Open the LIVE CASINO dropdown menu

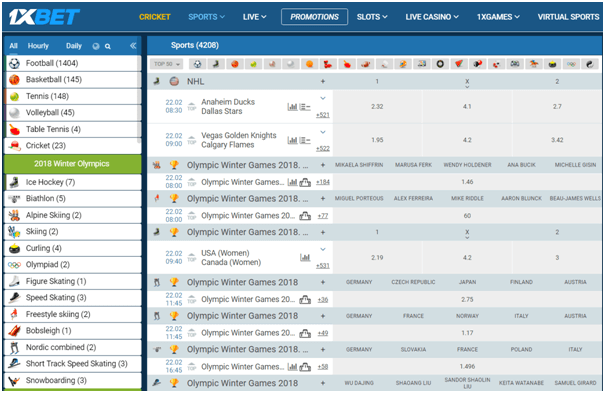432,17
